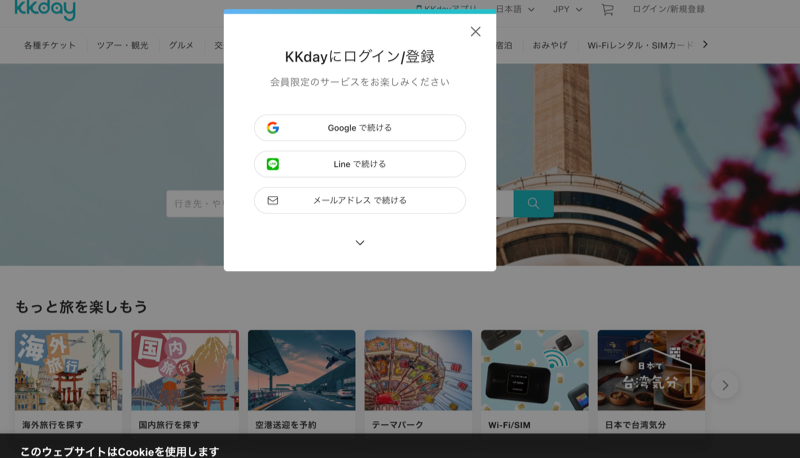
Task: Click the envelope mail icon
Action: coord(273,200)
